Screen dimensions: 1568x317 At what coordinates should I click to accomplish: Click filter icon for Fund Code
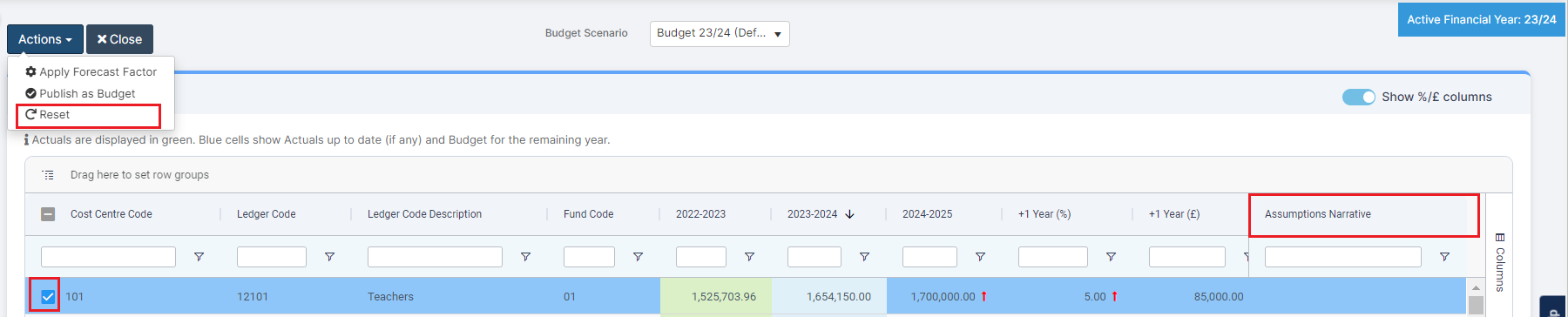pos(638,257)
